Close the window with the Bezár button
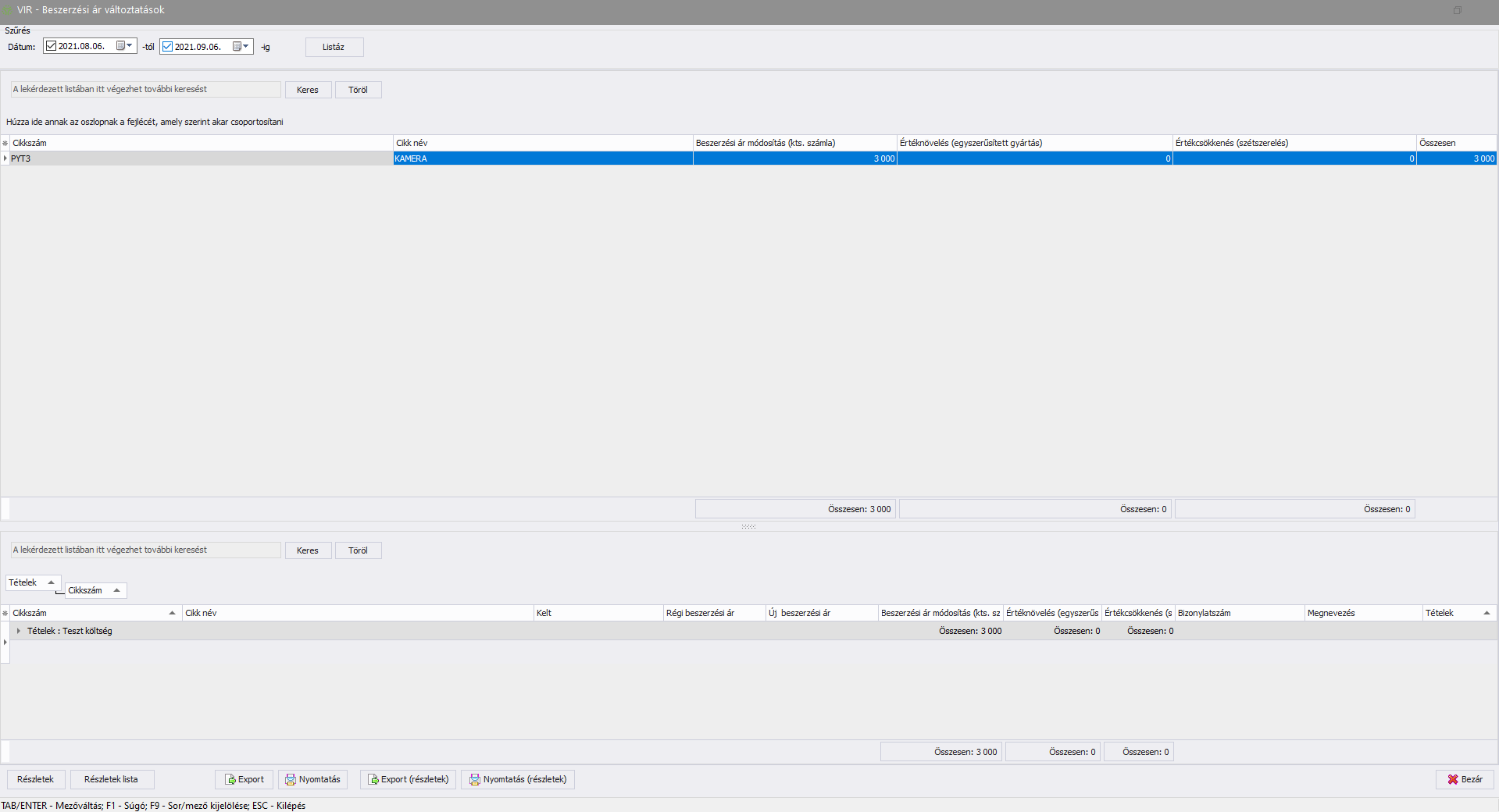Viewport: 1499px width, 812px height. click(x=1465, y=779)
